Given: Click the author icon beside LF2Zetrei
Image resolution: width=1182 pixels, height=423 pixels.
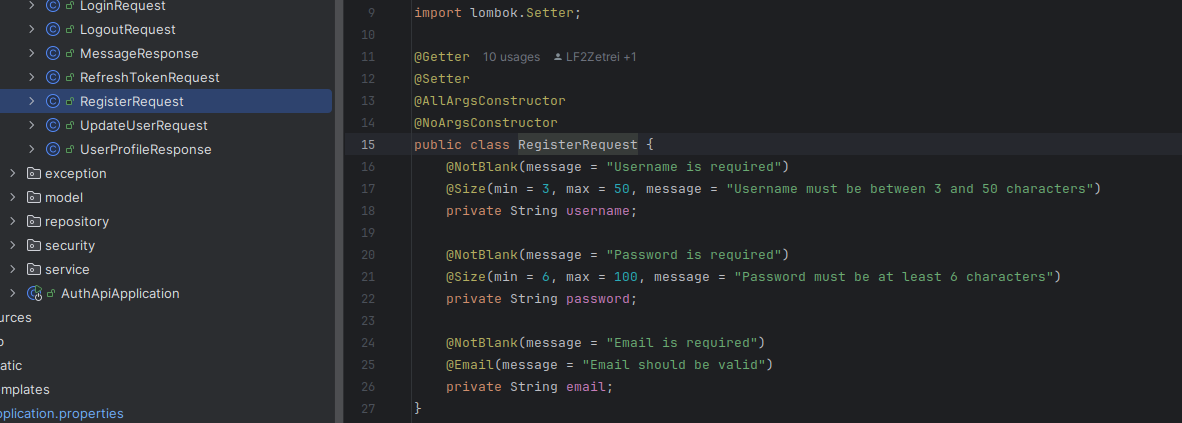Looking at the screenshot, I should click(x=558, y=57).
